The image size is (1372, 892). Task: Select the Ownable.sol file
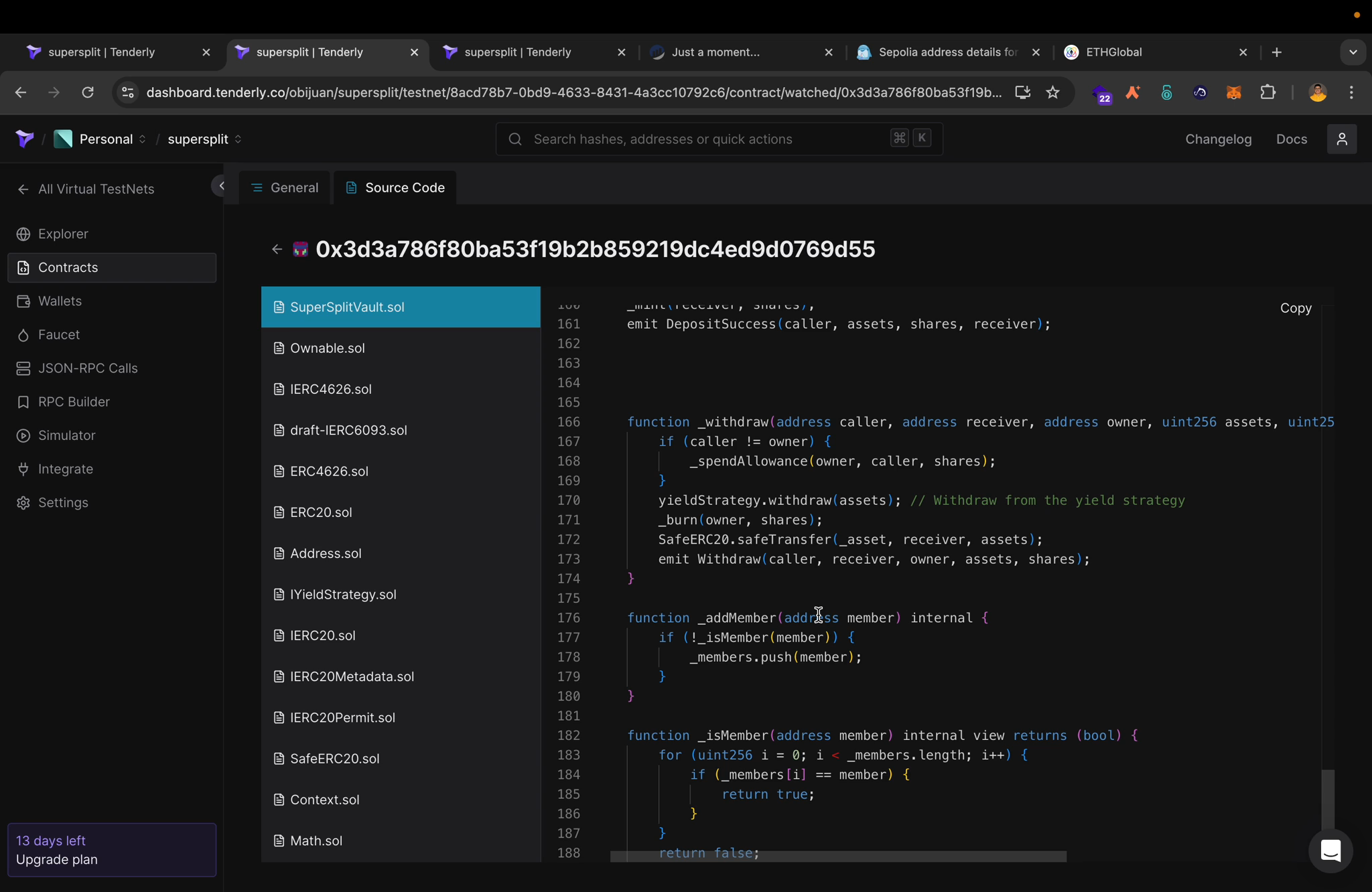tap(401, 348)
